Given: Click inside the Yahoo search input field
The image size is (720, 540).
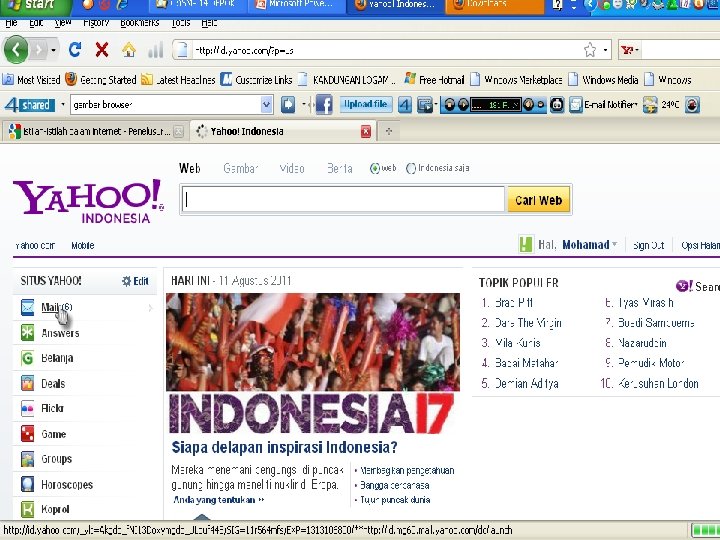Looking at the screenshot, I should (x=343, y=200).
